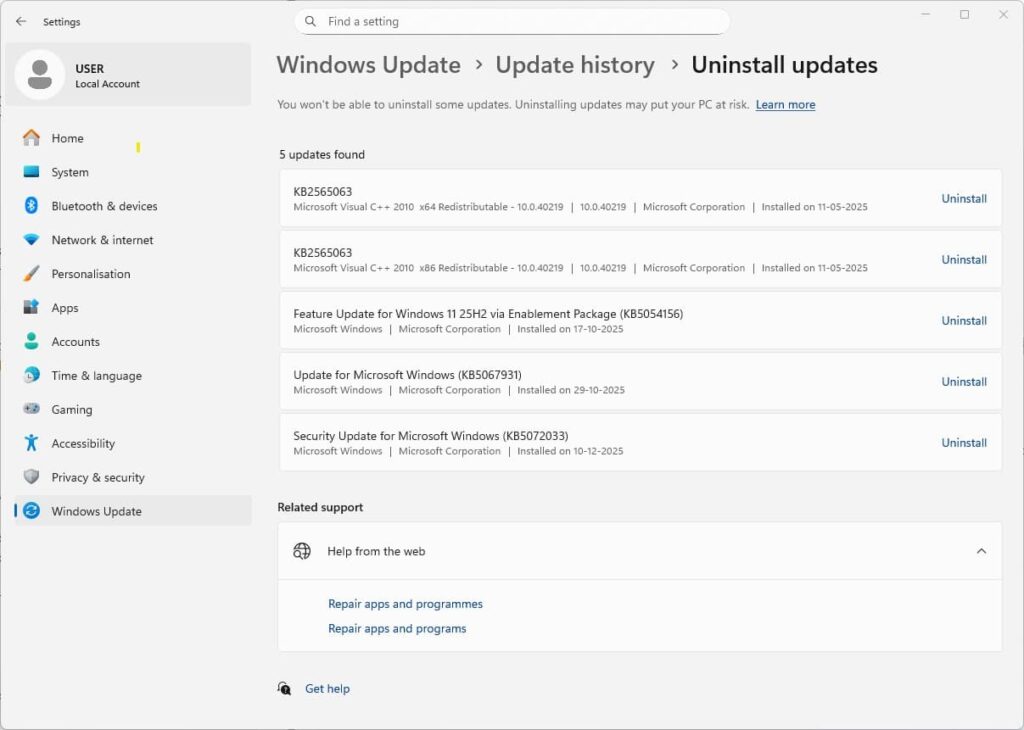
Task: Go to Accounts settings
Action: tap(133, 341)
